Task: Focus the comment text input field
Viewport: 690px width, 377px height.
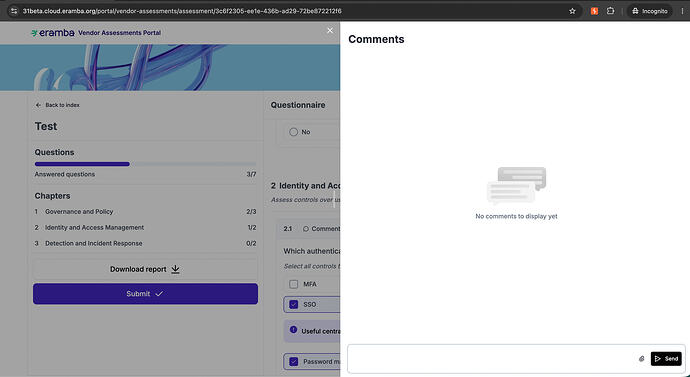Action: [x=492, y=359]
